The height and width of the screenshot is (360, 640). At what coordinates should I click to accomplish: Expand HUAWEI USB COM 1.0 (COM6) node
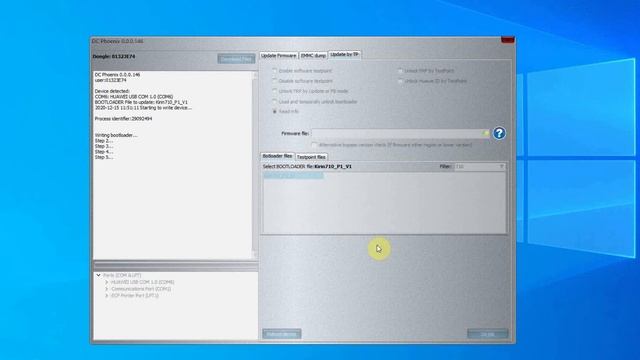(107, 282)
